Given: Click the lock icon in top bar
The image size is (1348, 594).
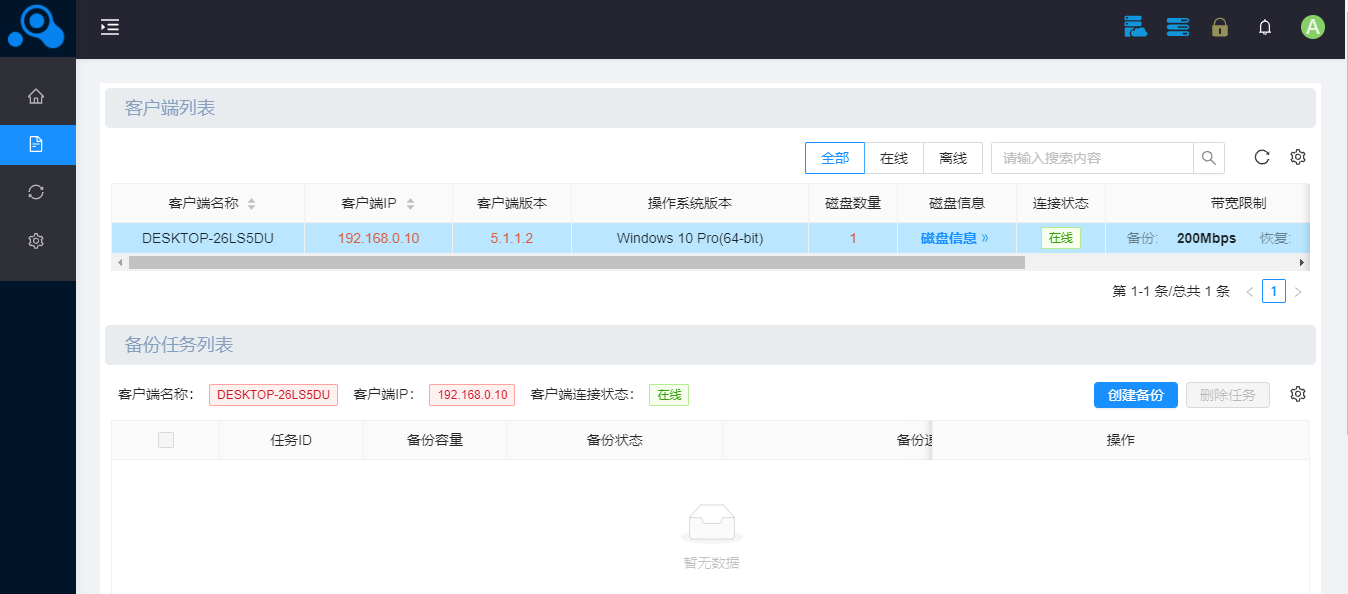Looking at the screenshot, I should (1219, 28).
